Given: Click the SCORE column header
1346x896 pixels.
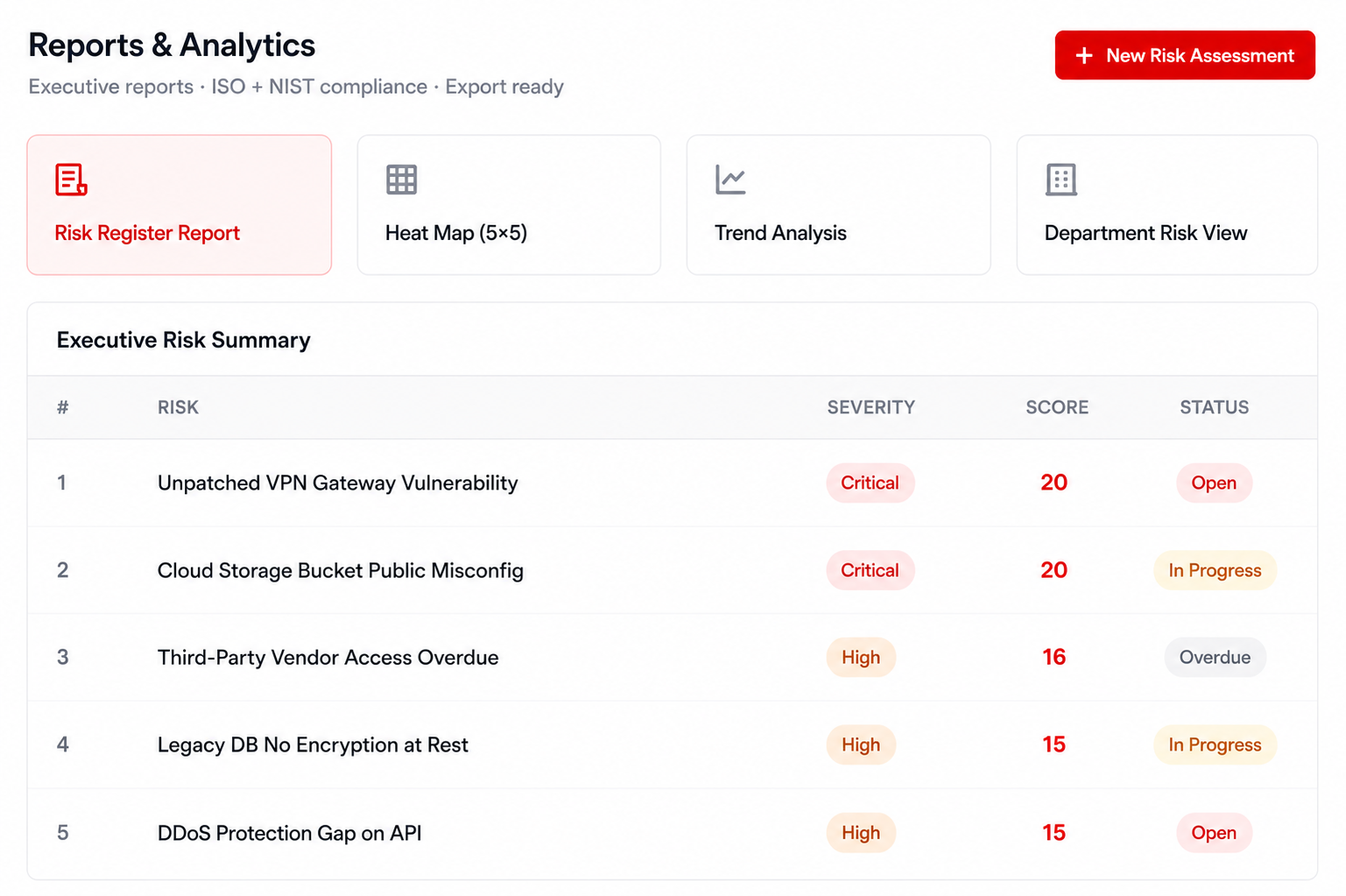Looking at the screenshot, I should point(1057,407).
